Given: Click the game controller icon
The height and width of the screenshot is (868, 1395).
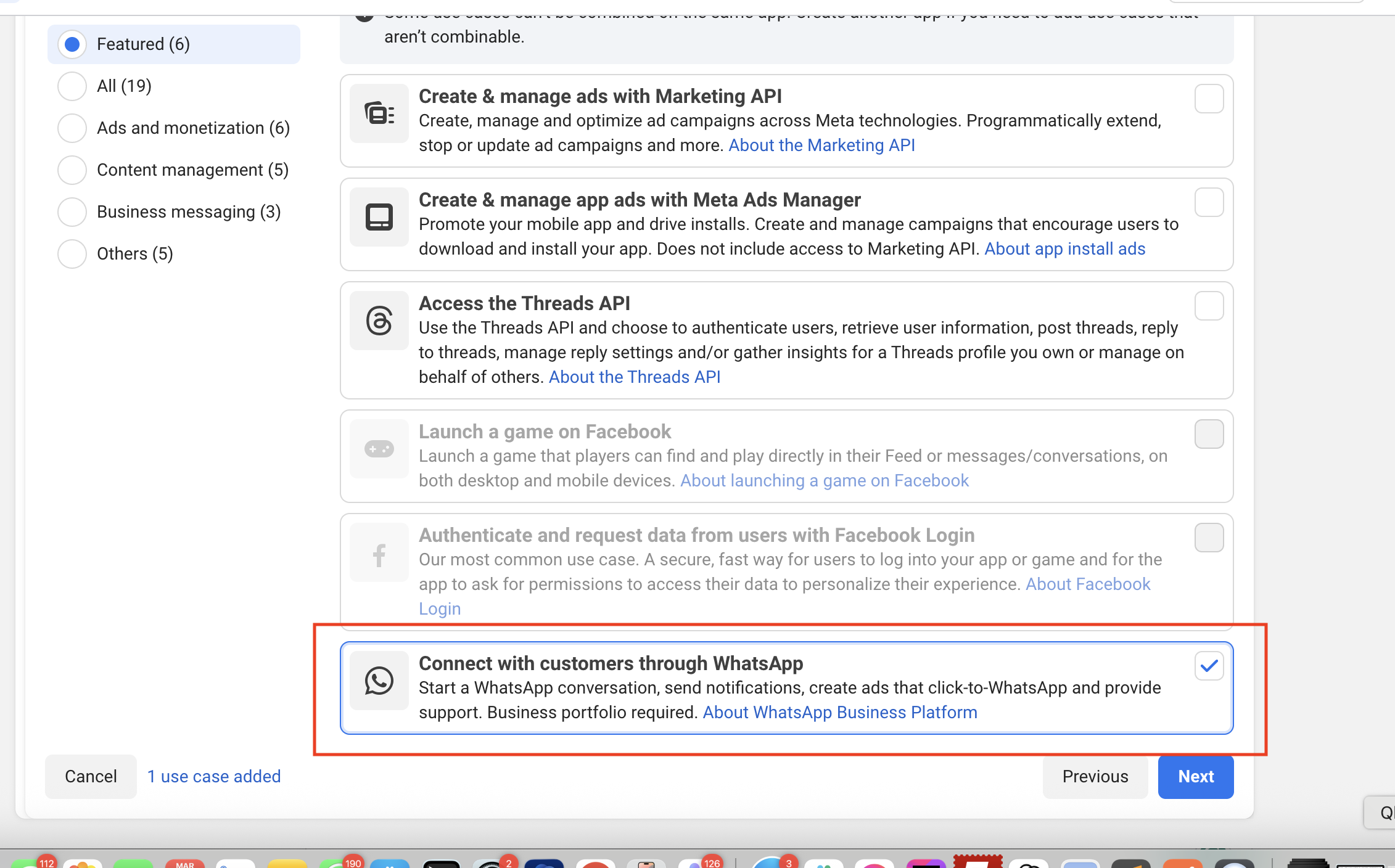Looking at the screenshot, I should coord(379,449).
